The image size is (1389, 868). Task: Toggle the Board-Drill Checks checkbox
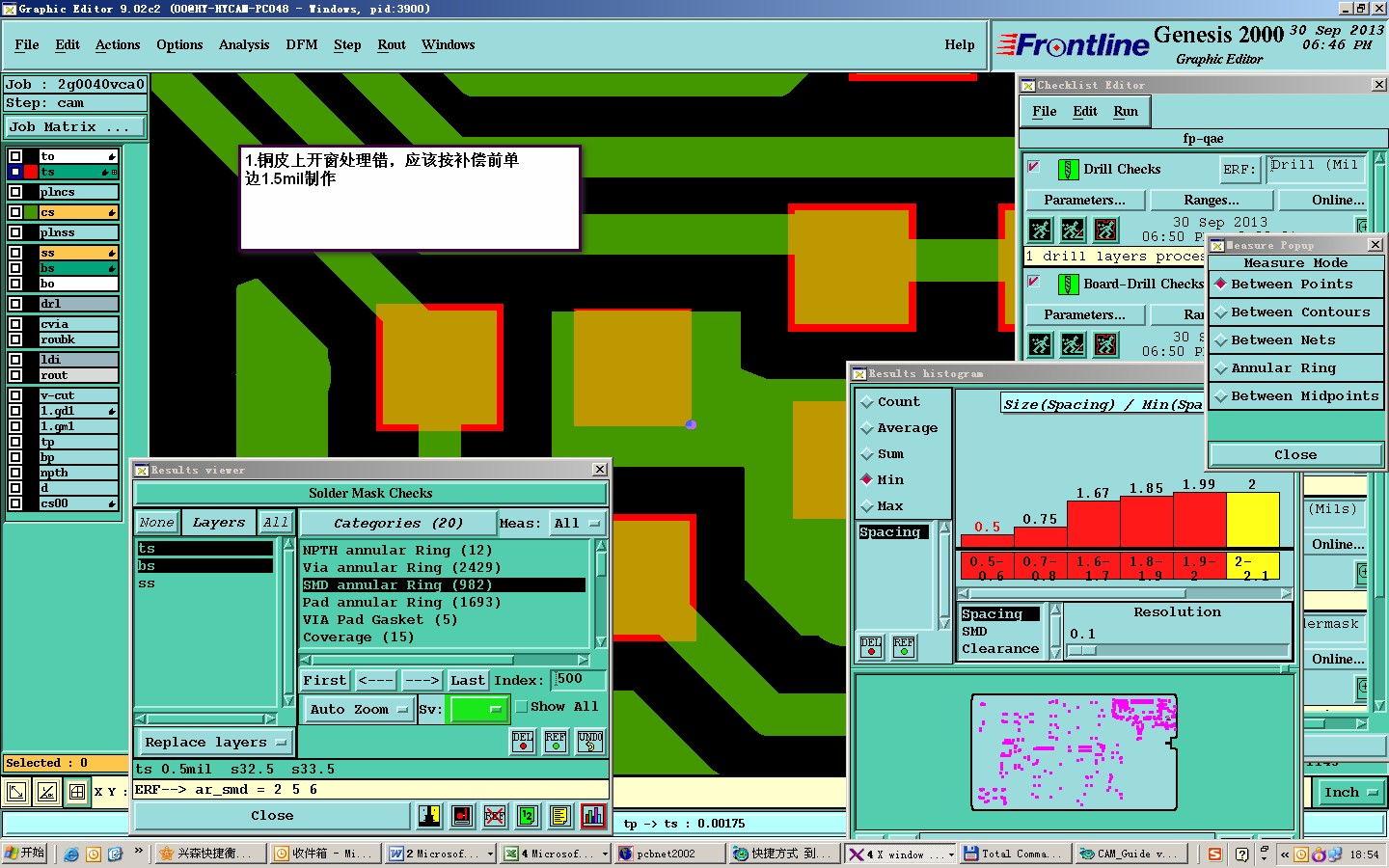[x=1033, y=282]
